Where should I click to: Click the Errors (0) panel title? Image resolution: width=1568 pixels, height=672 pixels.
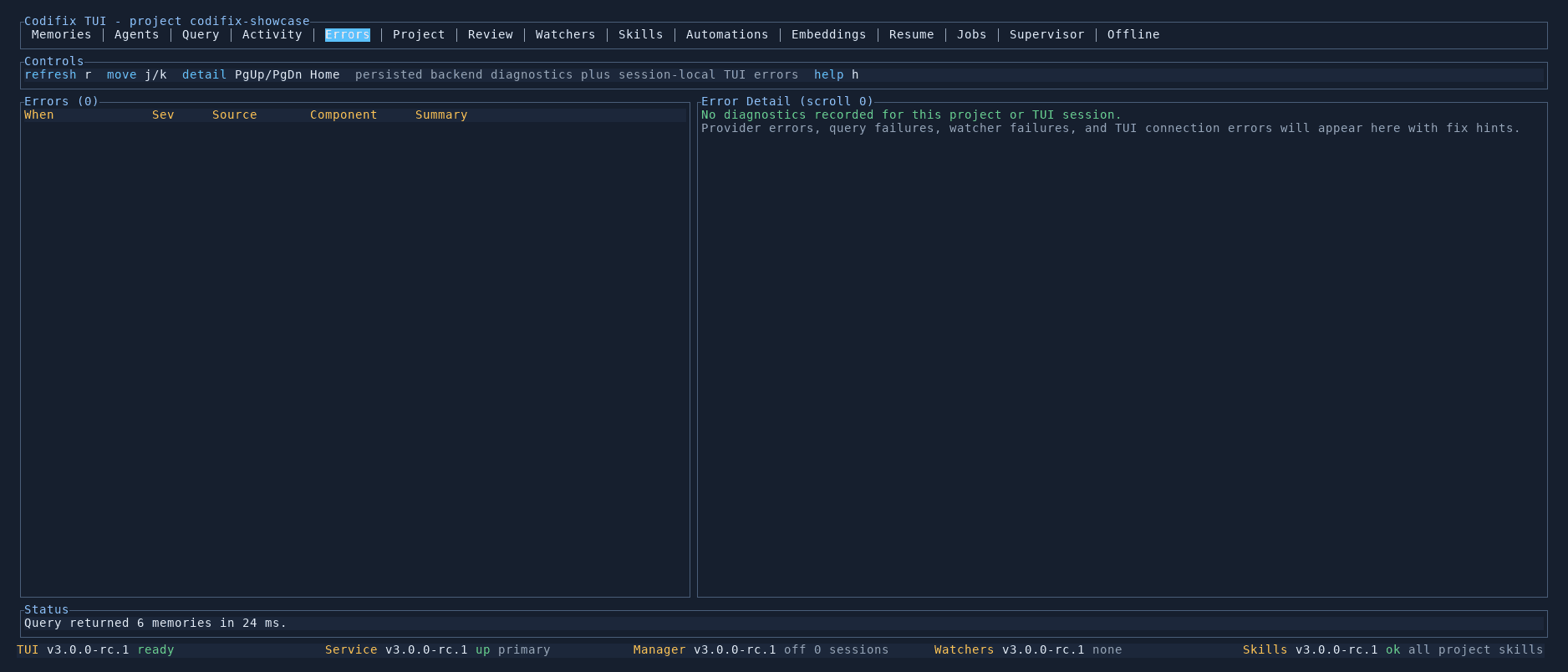61,101
